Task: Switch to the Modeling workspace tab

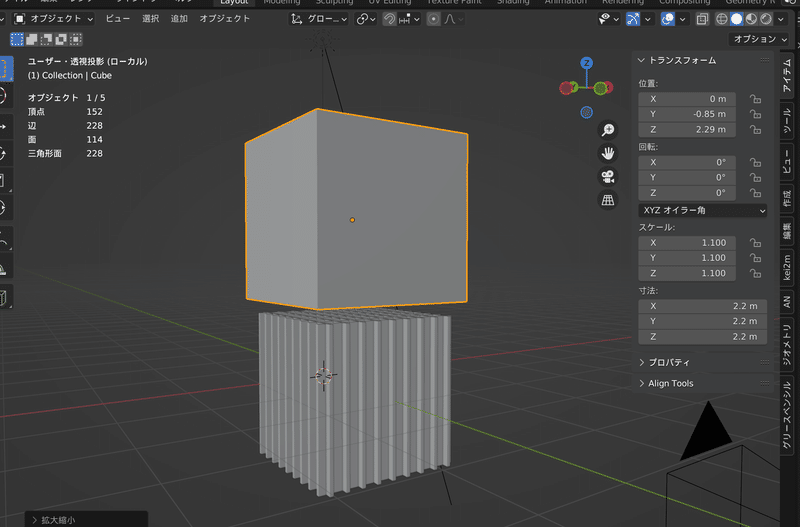Action: pos(282,2)
